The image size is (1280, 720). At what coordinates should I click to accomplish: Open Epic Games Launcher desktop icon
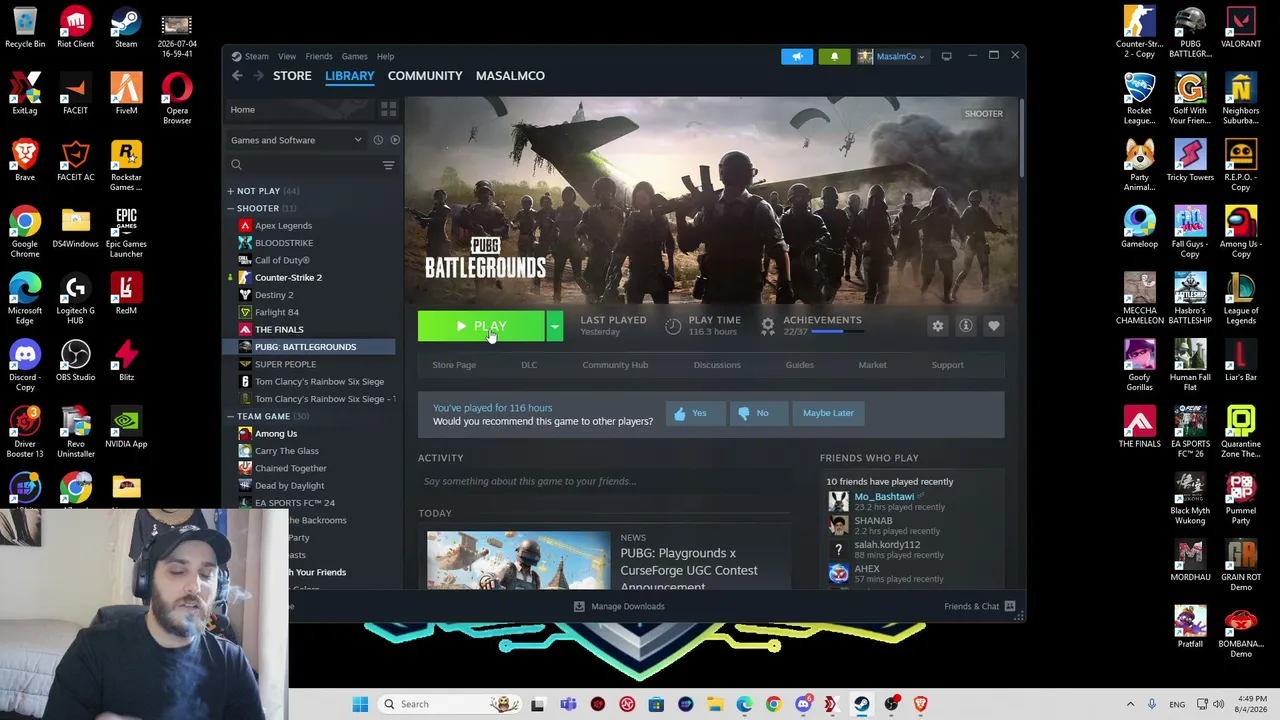(x=126, y=233)
